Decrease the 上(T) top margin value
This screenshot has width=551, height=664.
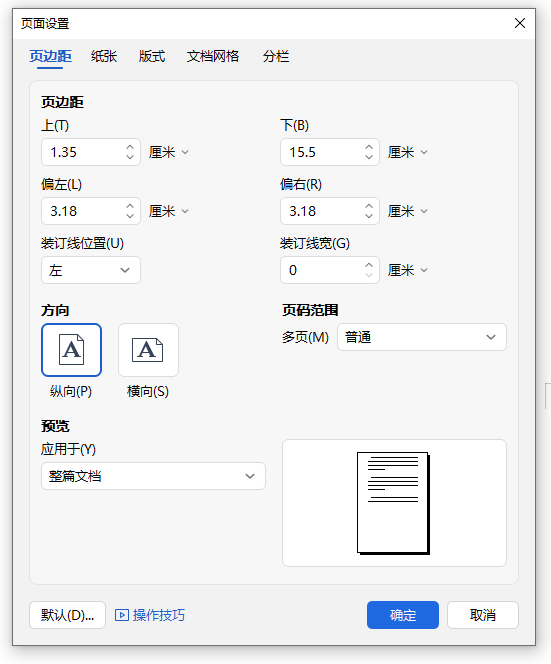[x=130, y=157]
